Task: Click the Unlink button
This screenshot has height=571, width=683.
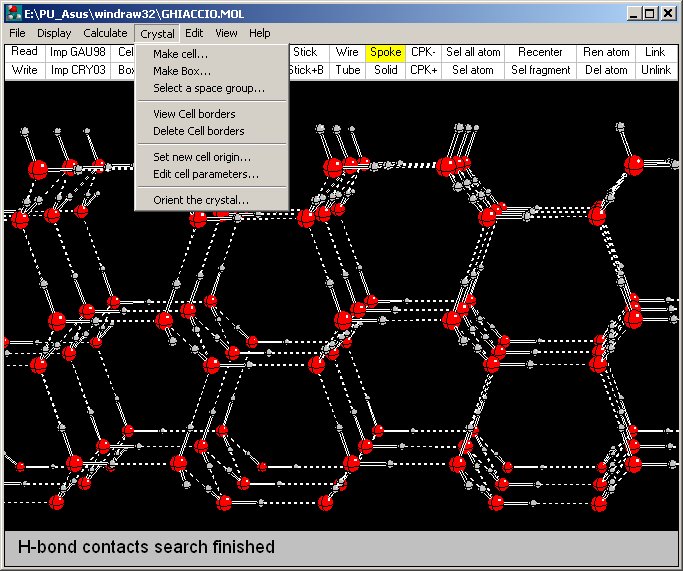Action: (x=656, y=70)
